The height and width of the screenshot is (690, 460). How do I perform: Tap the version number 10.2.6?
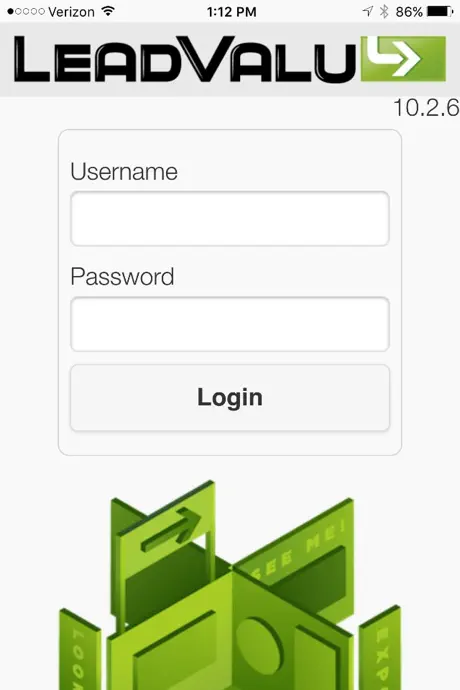point(426,108)
